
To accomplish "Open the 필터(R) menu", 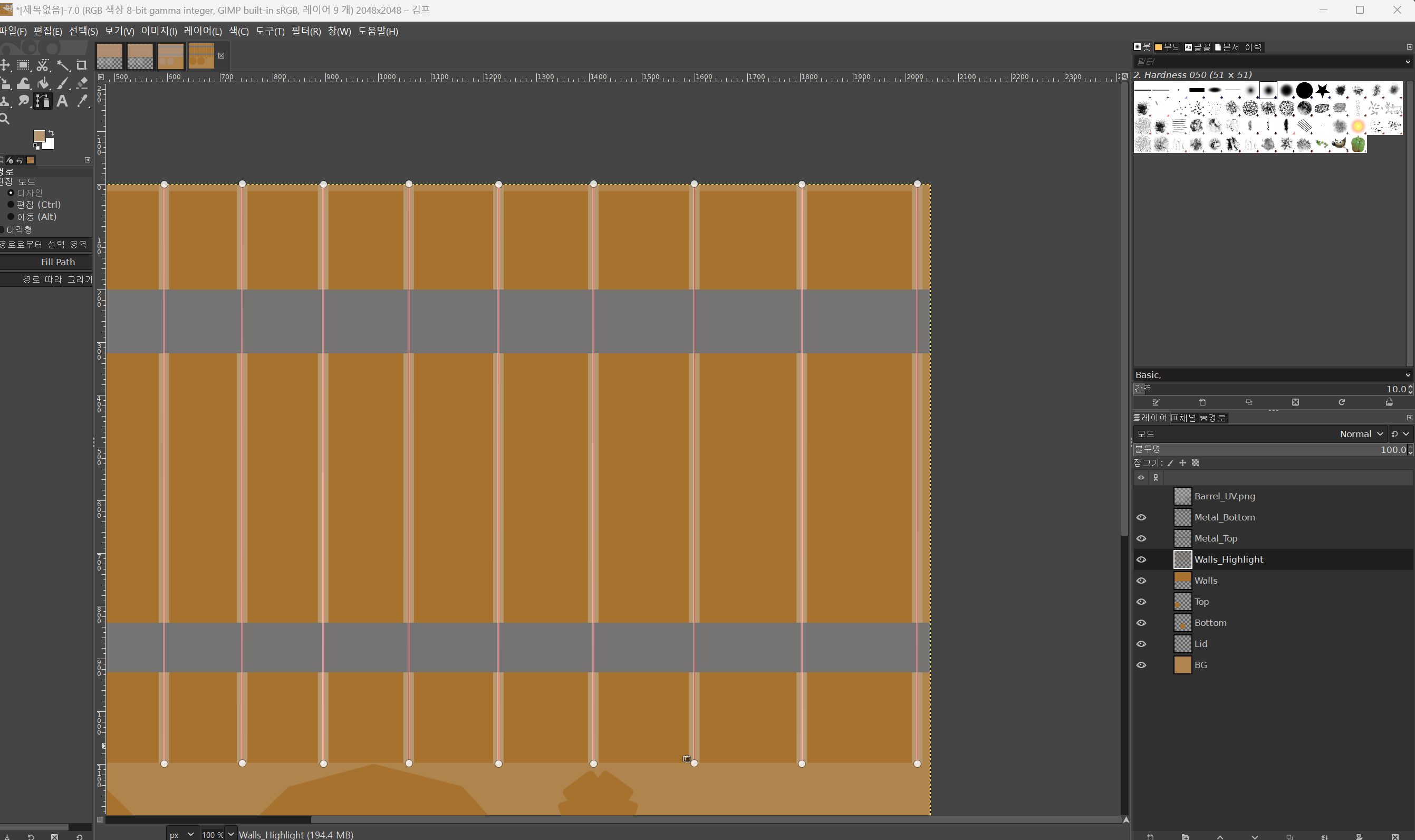I will coord(306,31).
